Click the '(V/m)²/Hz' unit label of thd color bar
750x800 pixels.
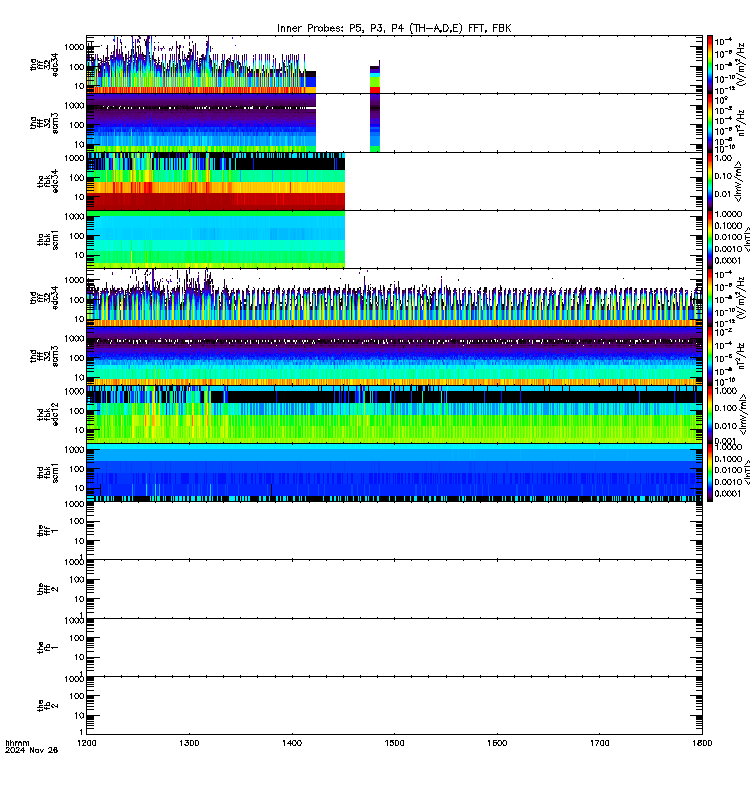click(742, 298)
